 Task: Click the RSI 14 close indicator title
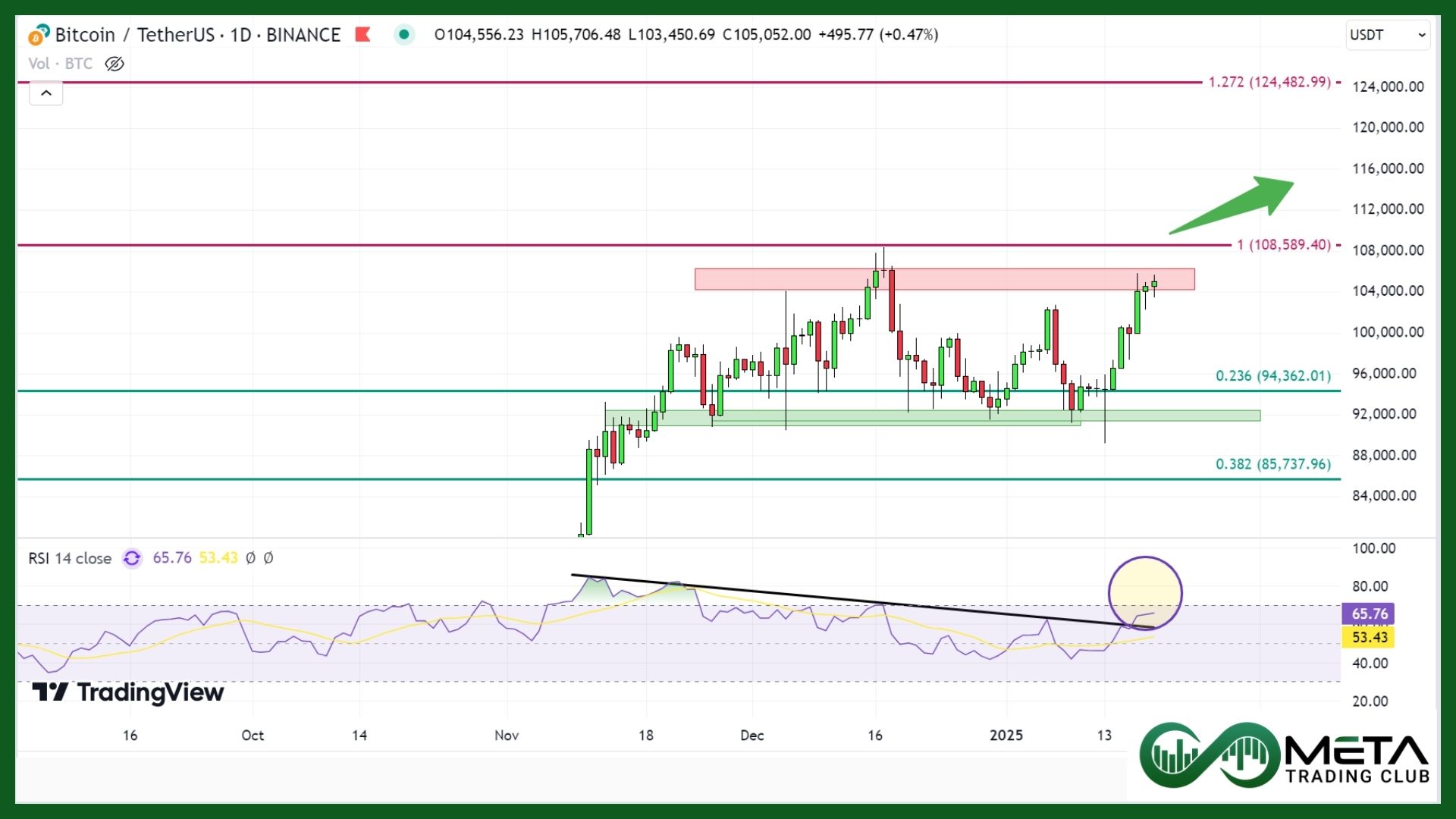tap(70, 559)
